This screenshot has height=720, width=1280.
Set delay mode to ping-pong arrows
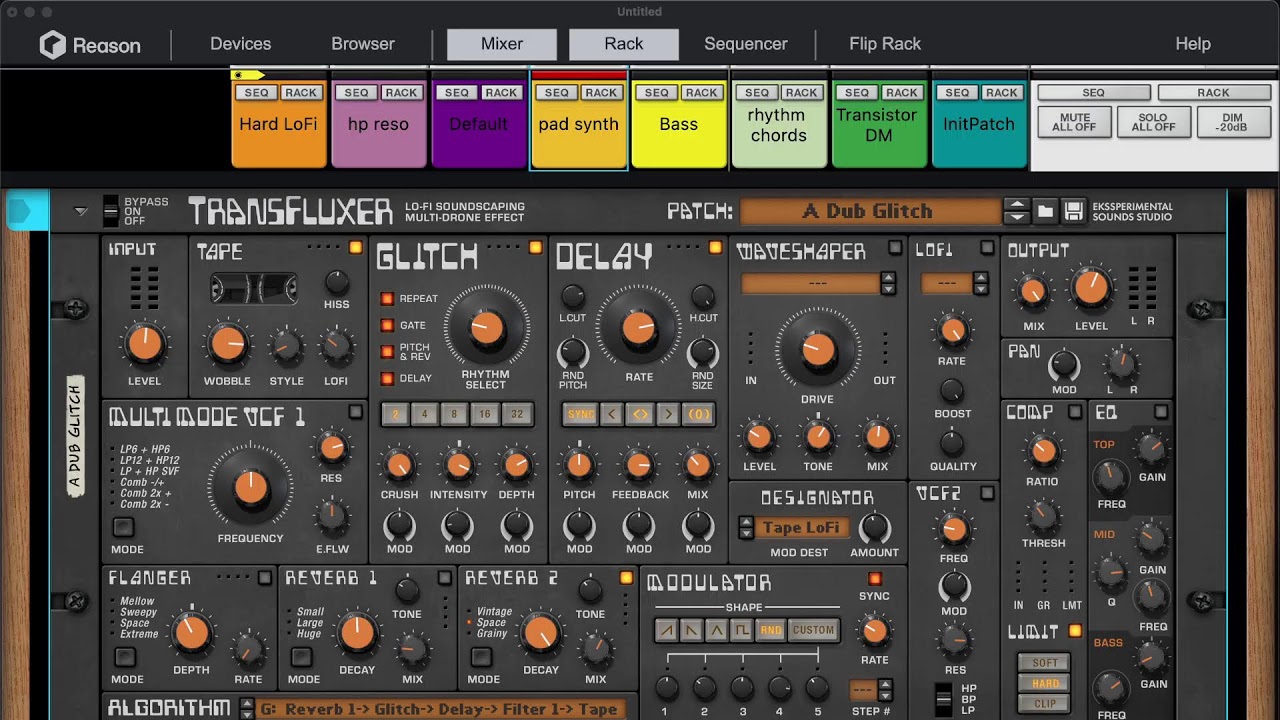point(640,414)
